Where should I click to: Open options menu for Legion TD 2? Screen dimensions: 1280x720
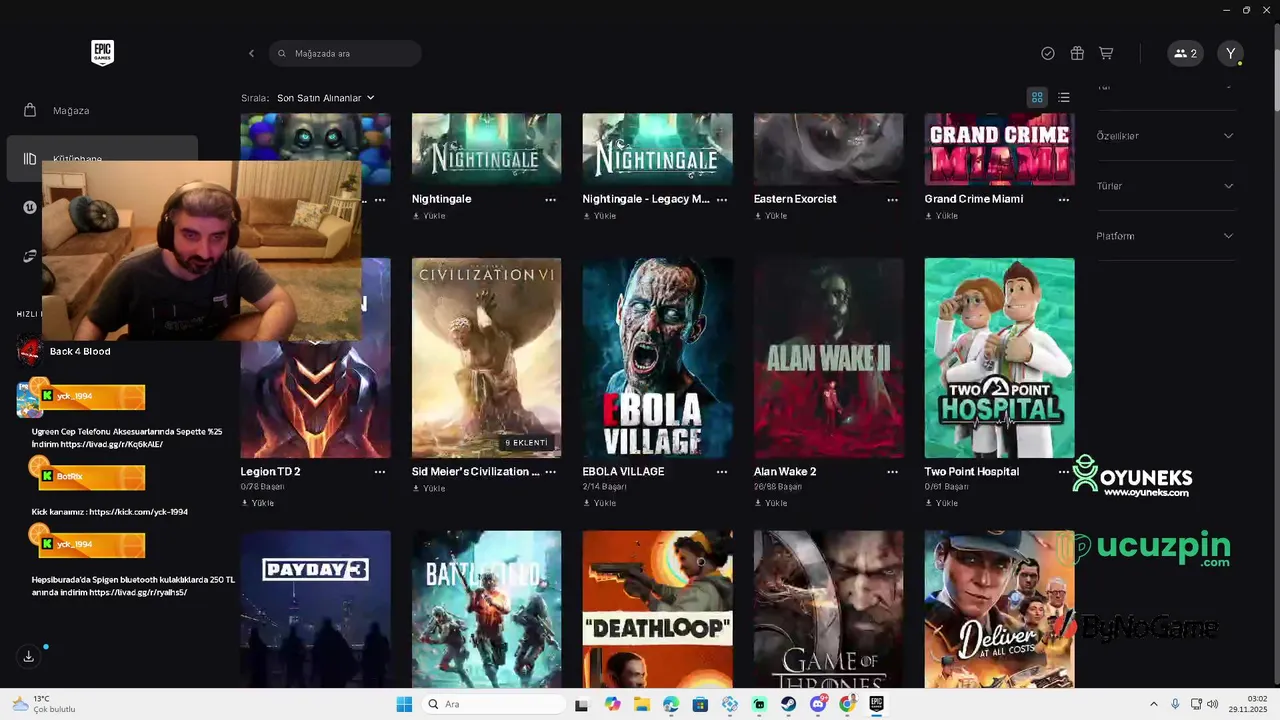point(379,472)
